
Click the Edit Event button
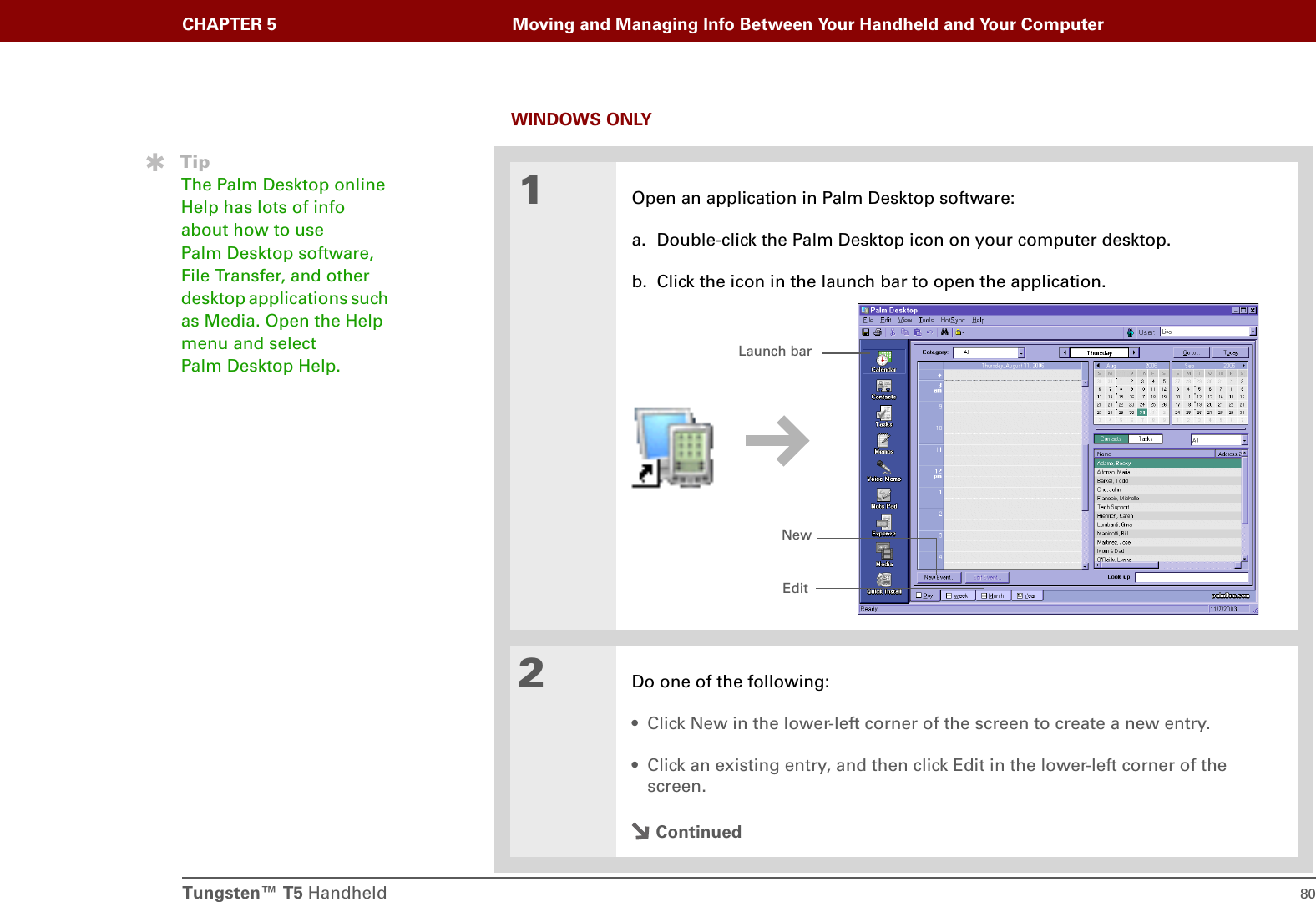(986, 577)
